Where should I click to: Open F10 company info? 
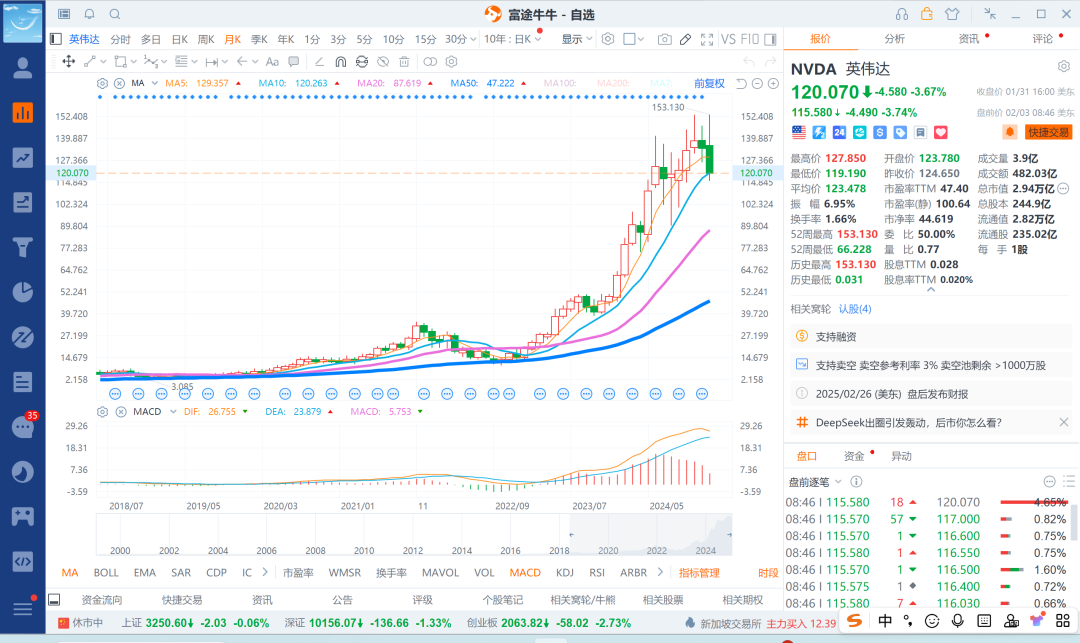pos(750,39)
